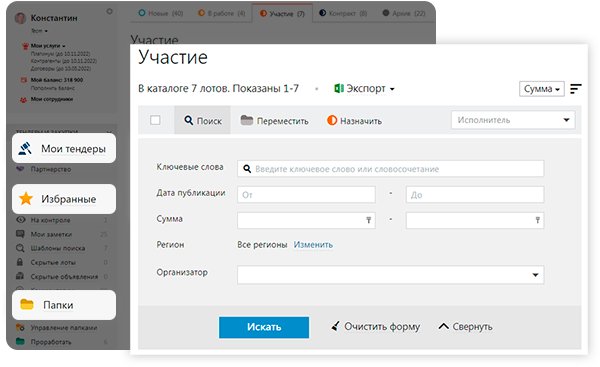
Task: Click the Очистить форму link
Action: pos(382,326)
